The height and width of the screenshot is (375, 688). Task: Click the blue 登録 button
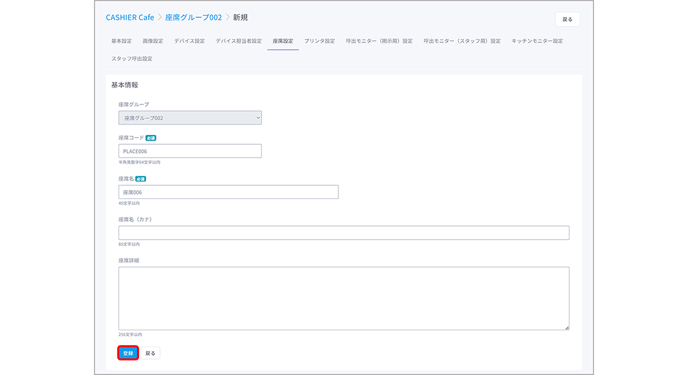click(x=128, y=353)
